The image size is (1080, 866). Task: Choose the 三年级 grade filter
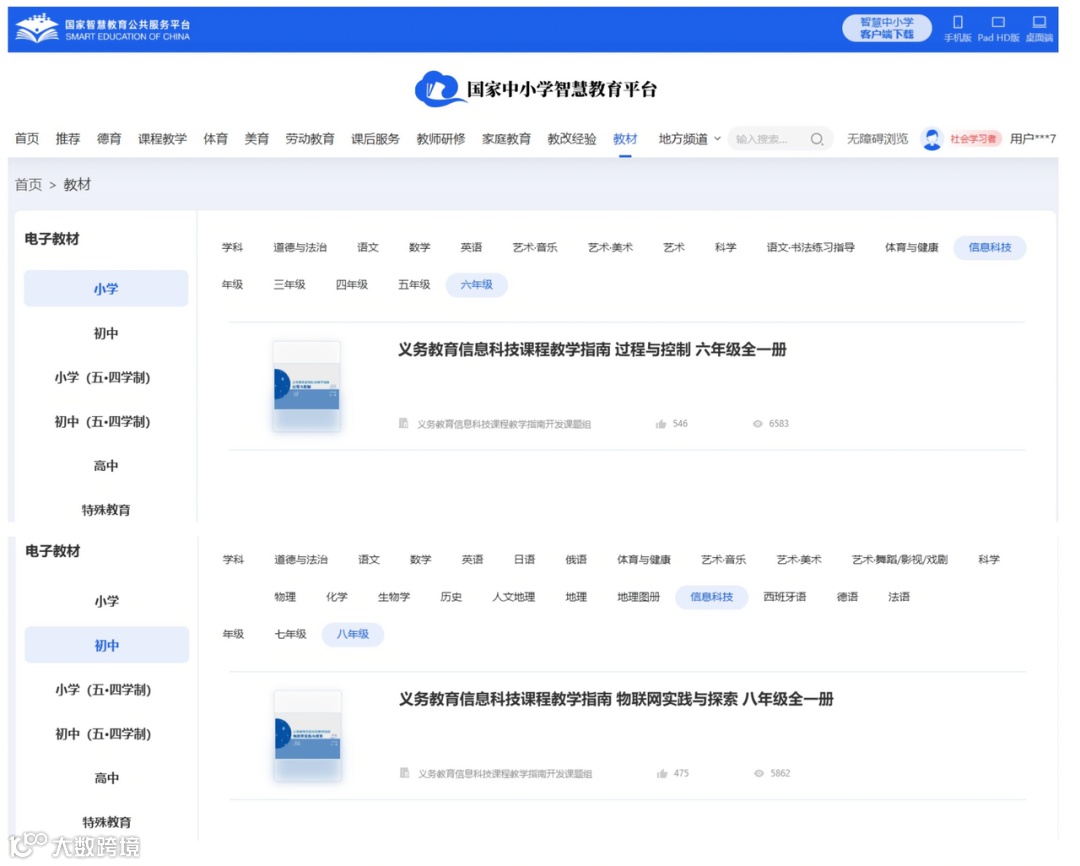coord(289,285)
